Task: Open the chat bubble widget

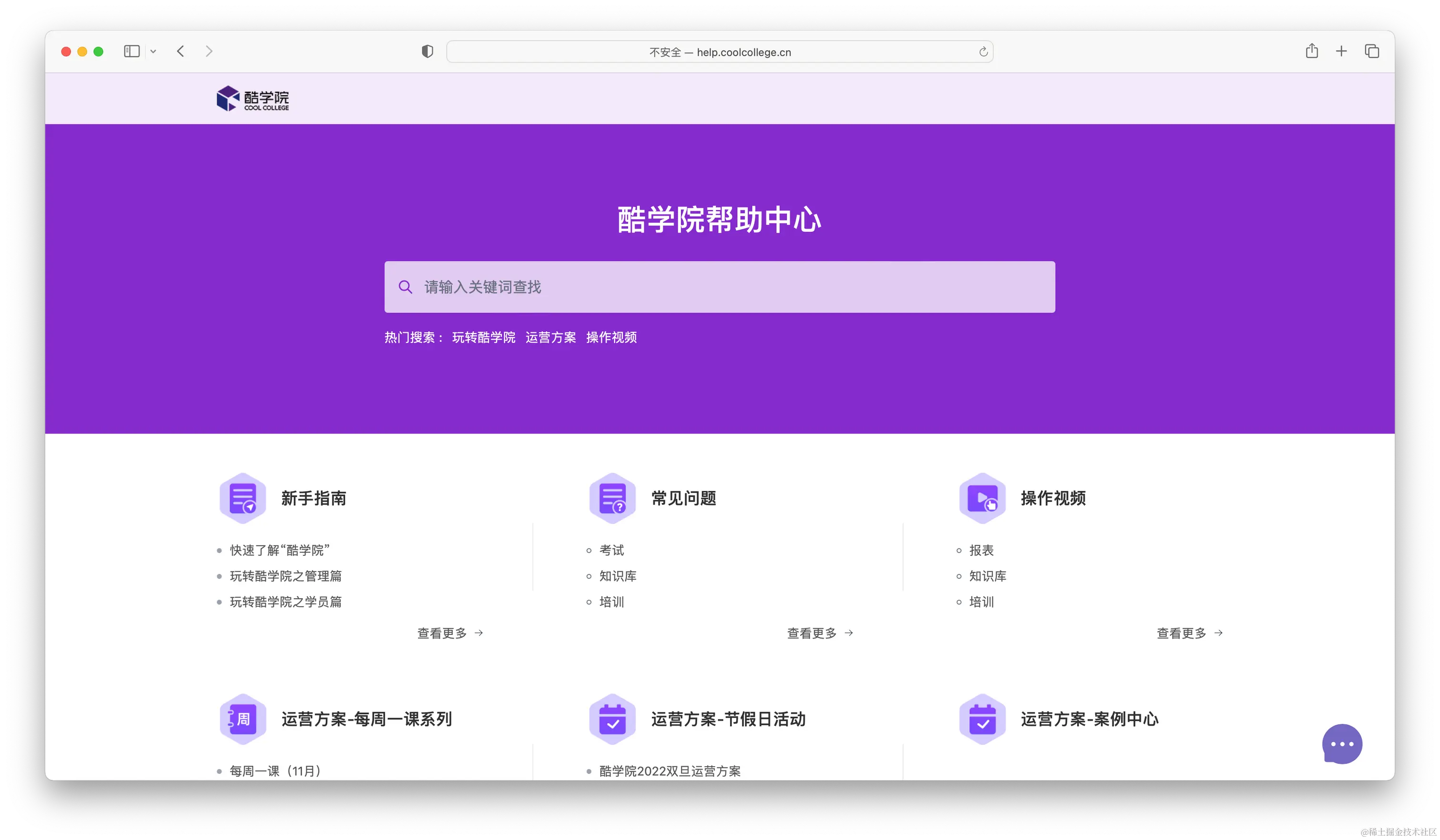Action: click(x=1342, y=743)
